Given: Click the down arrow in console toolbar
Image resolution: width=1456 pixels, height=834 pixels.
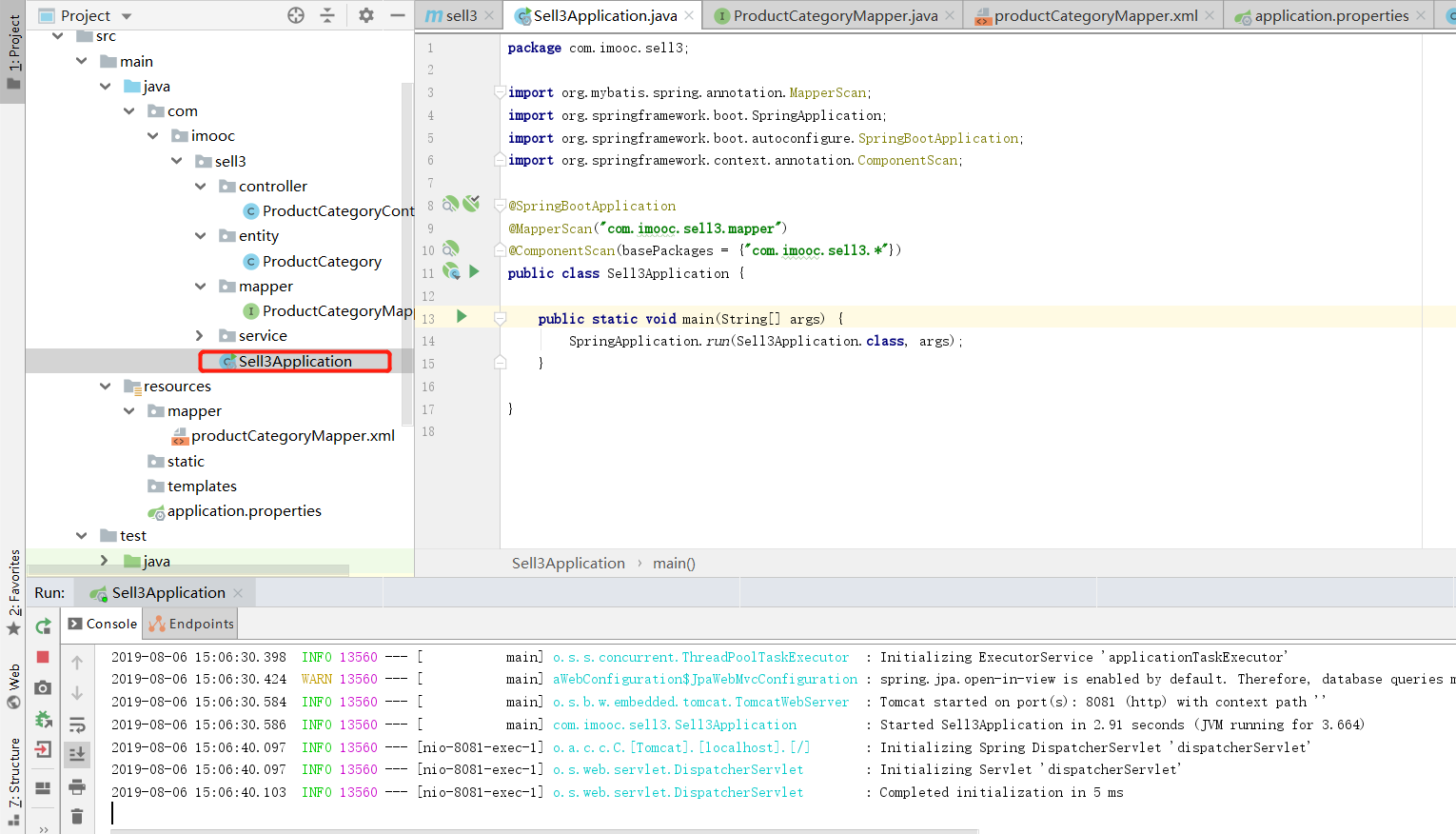Looking at the screenshot, I should tap(77, 693).
